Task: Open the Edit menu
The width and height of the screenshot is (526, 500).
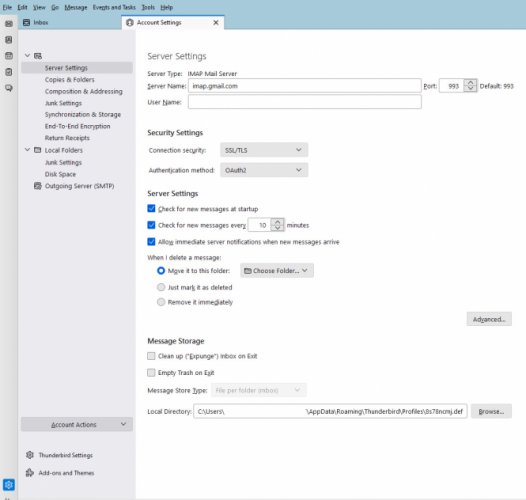Action: pos(22,7)
